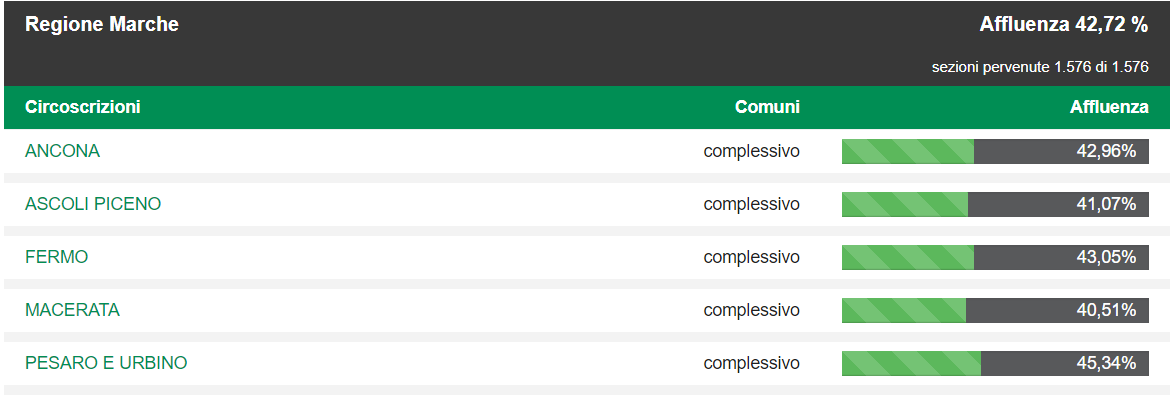The width and height of the screenshot is (1174, 407).
Task: Click the Circoscrizioni column header
Action: [82, 107]
